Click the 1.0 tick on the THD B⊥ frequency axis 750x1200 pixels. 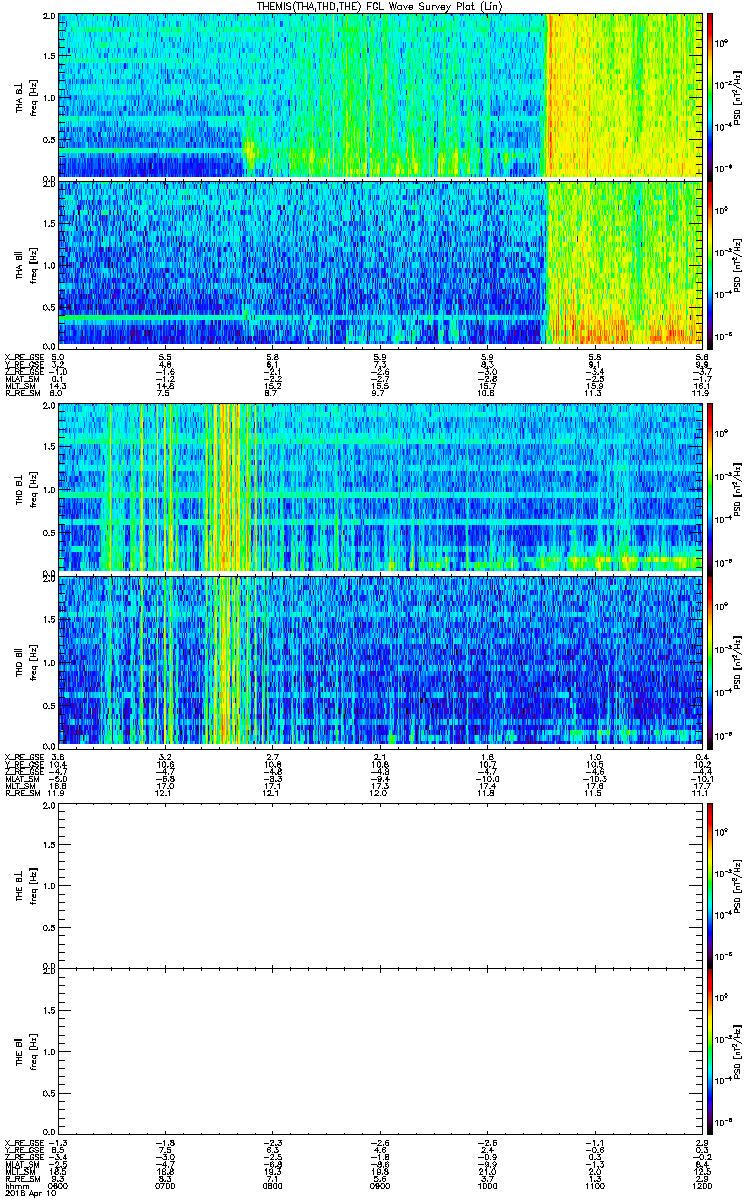pos(49,488)
